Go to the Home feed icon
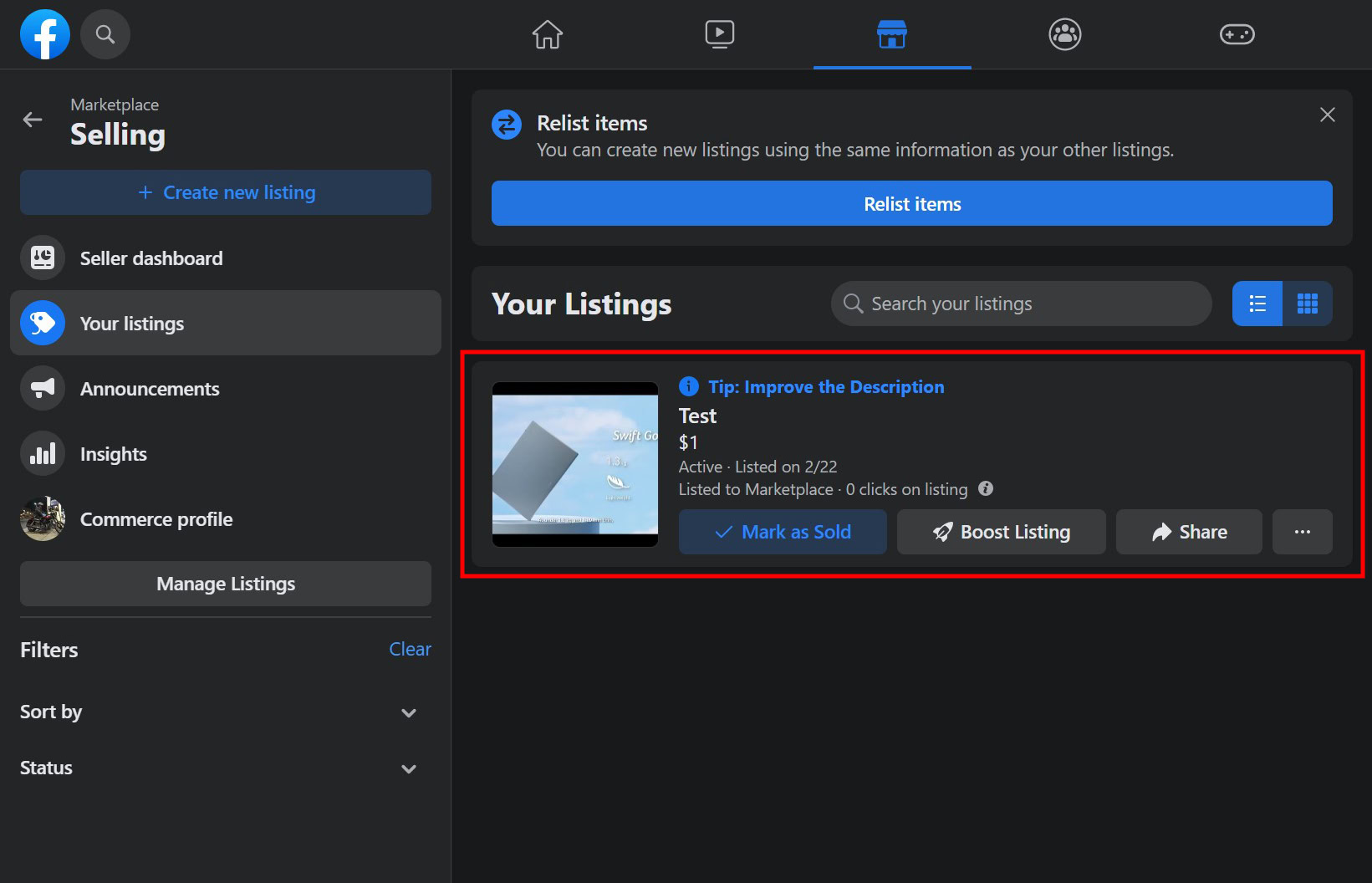 [548, 34]
